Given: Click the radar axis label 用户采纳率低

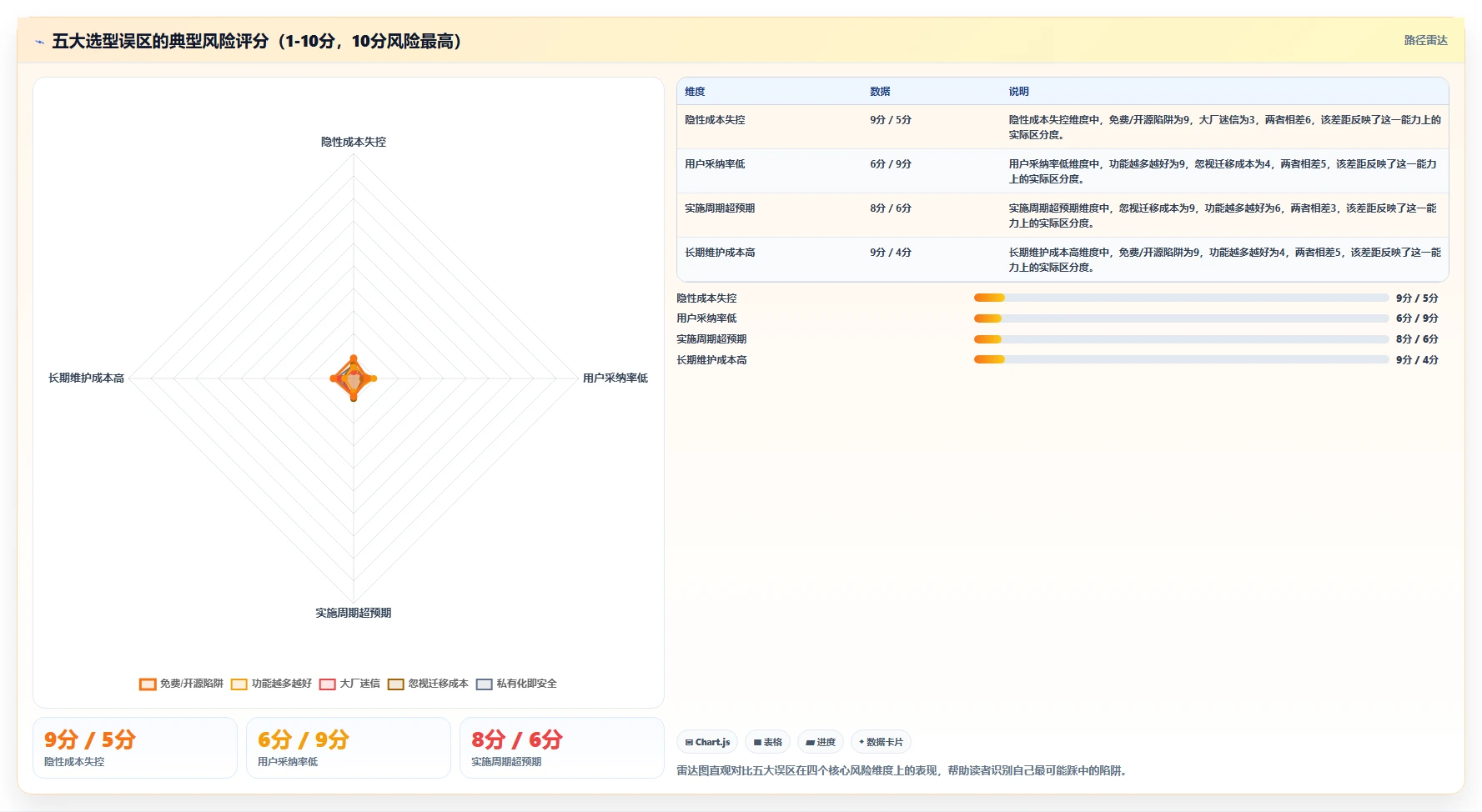Looking at the screenshot, I should pyautogui.click(x=615, y=378).
